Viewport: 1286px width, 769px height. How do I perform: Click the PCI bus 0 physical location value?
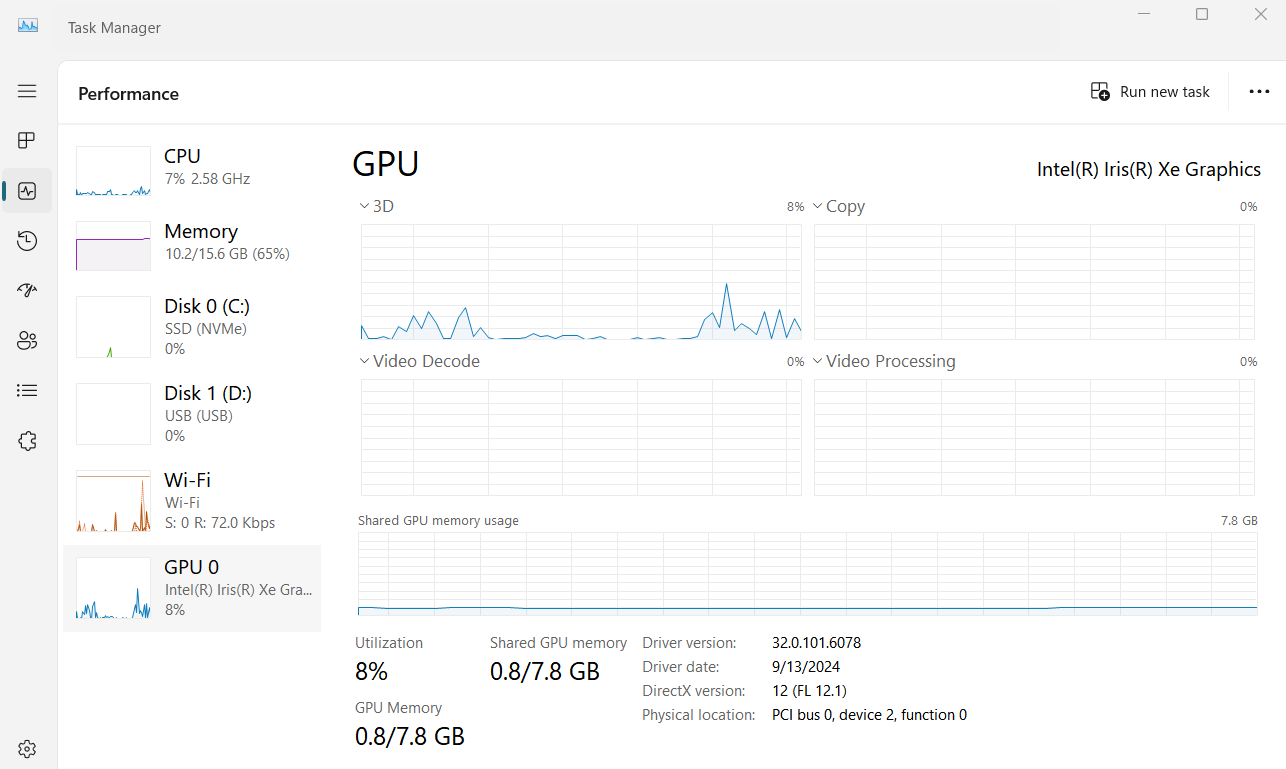coord(869,715)
